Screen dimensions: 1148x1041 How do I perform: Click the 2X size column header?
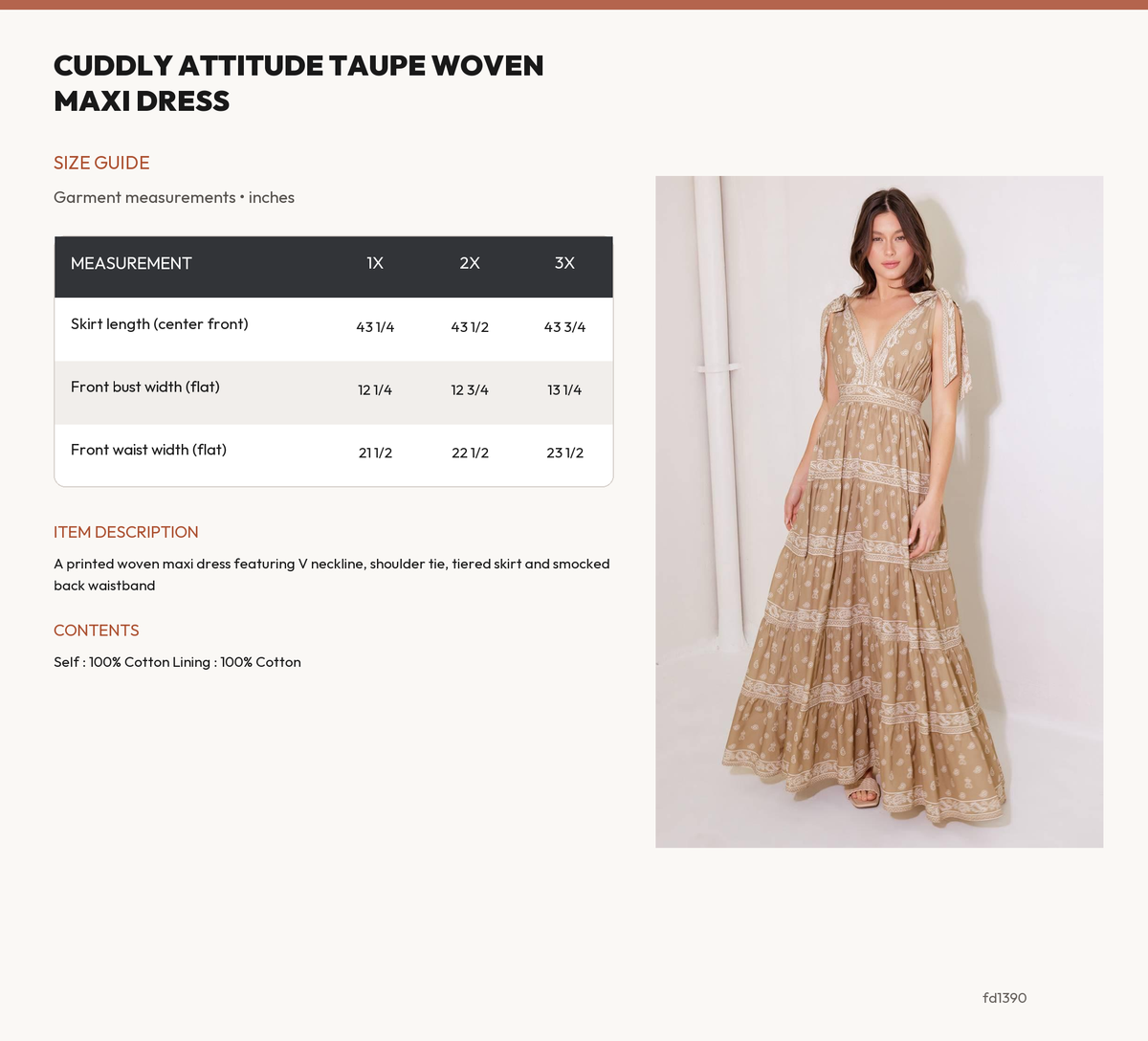(470, 263)
